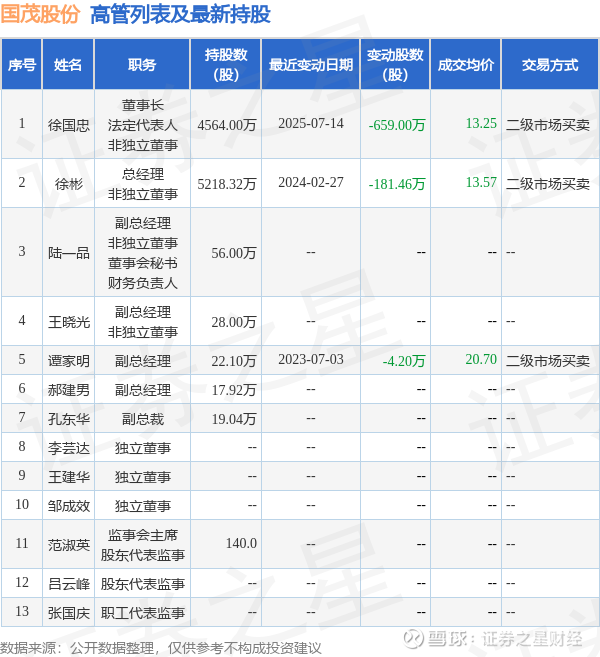Click the data source disclaimer at bottom
Image resolution: width=600 pixels, height=657 pixels.
pyautogui.click(x=160, y=647)
